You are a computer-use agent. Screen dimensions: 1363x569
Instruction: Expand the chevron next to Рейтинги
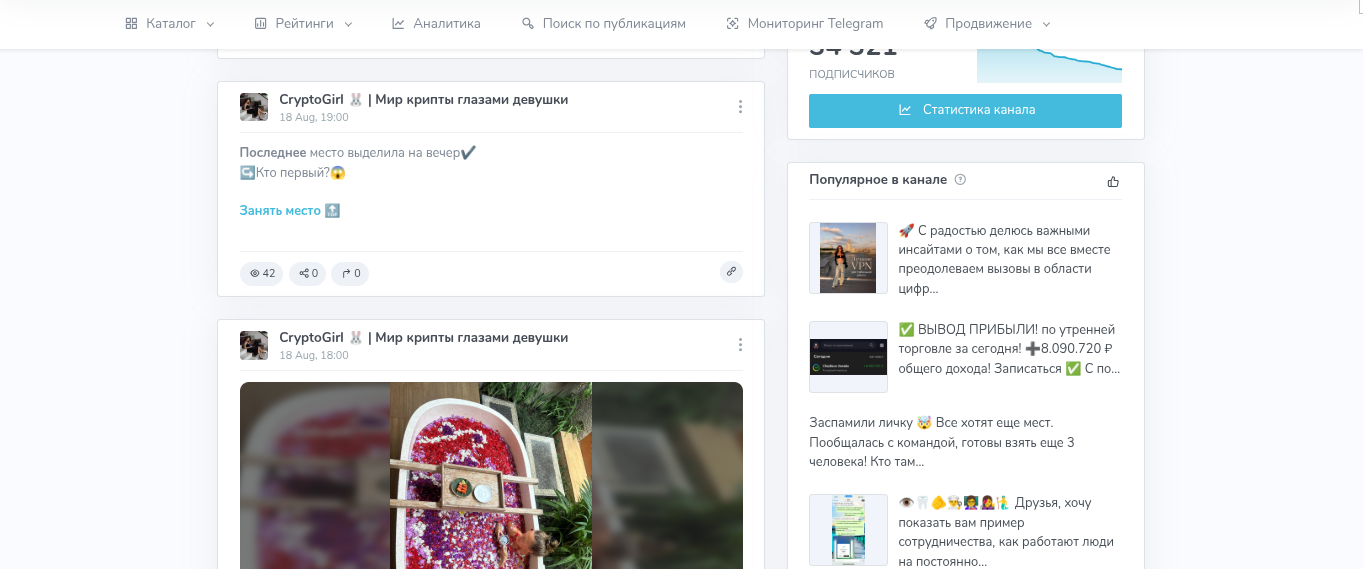348,24
